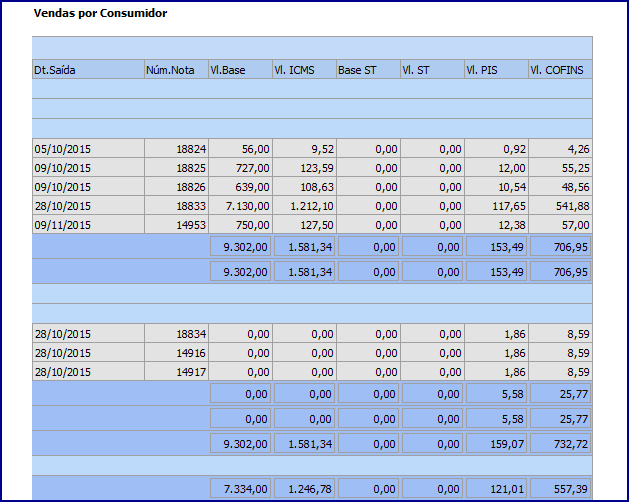Viewport: 629px width, 502px height.
Task: Select the Base ST column header
Action: pos(368,70)
